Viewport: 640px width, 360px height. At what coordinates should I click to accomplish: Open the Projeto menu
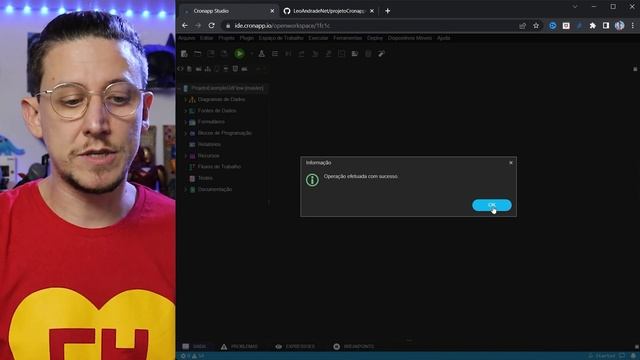227,38
